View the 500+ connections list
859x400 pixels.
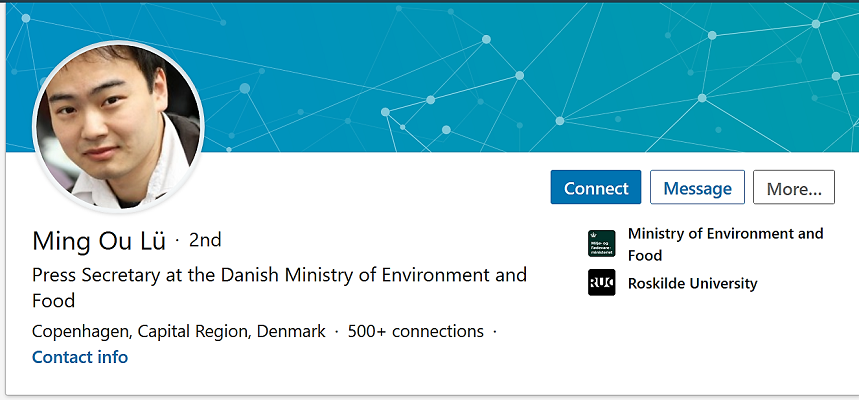[x=416, y=332]
